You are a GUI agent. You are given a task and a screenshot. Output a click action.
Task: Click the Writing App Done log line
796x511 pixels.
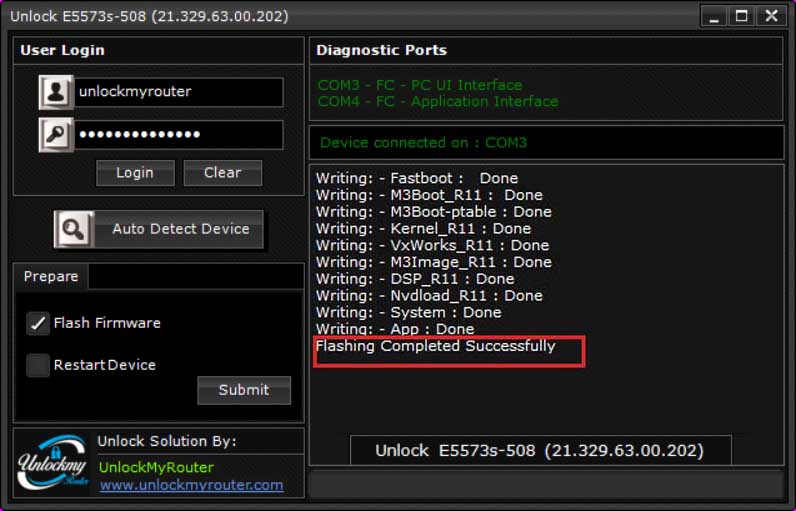coord(395,329)
